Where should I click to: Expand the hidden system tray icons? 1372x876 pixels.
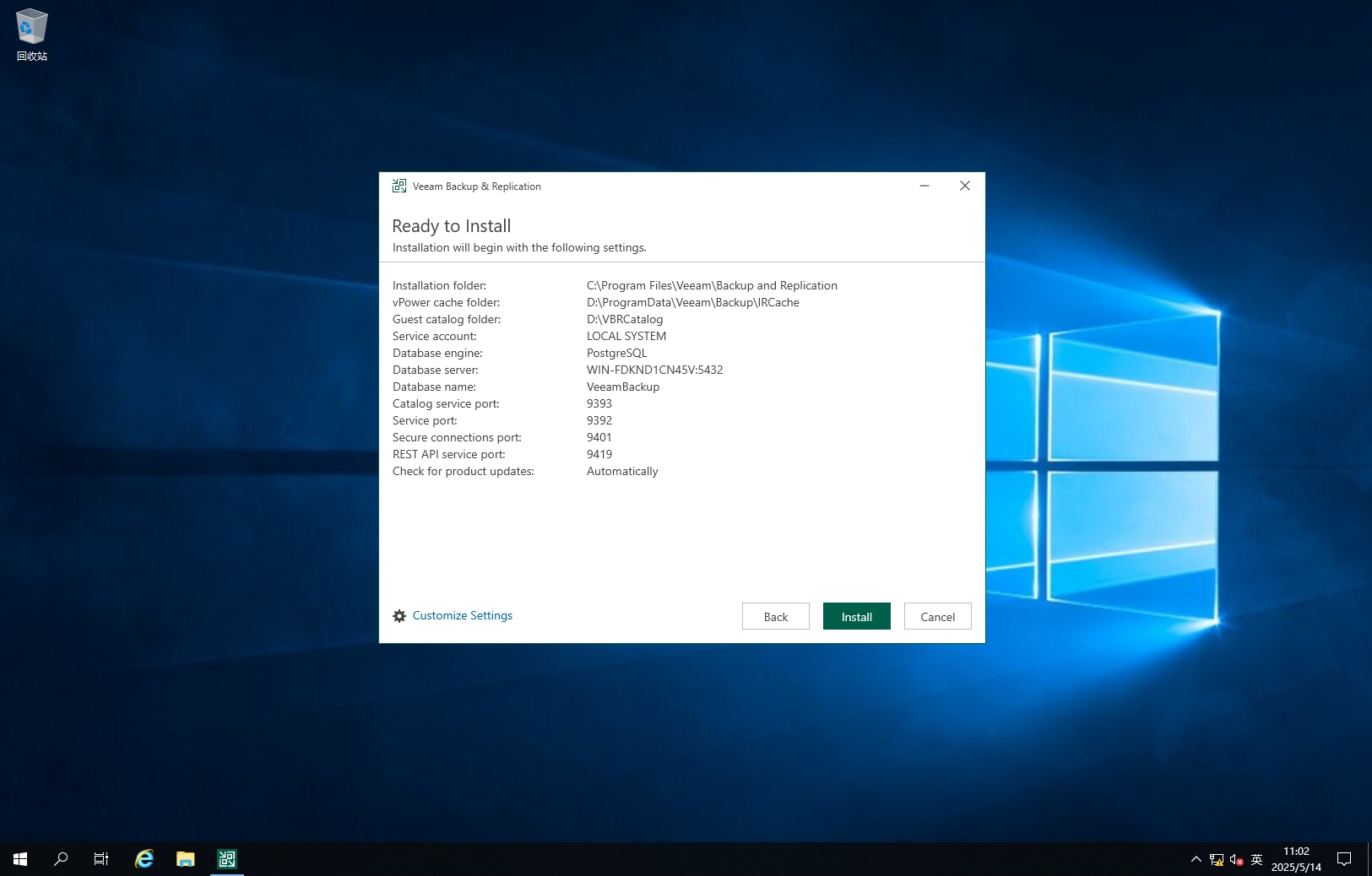click(1196, 859)
